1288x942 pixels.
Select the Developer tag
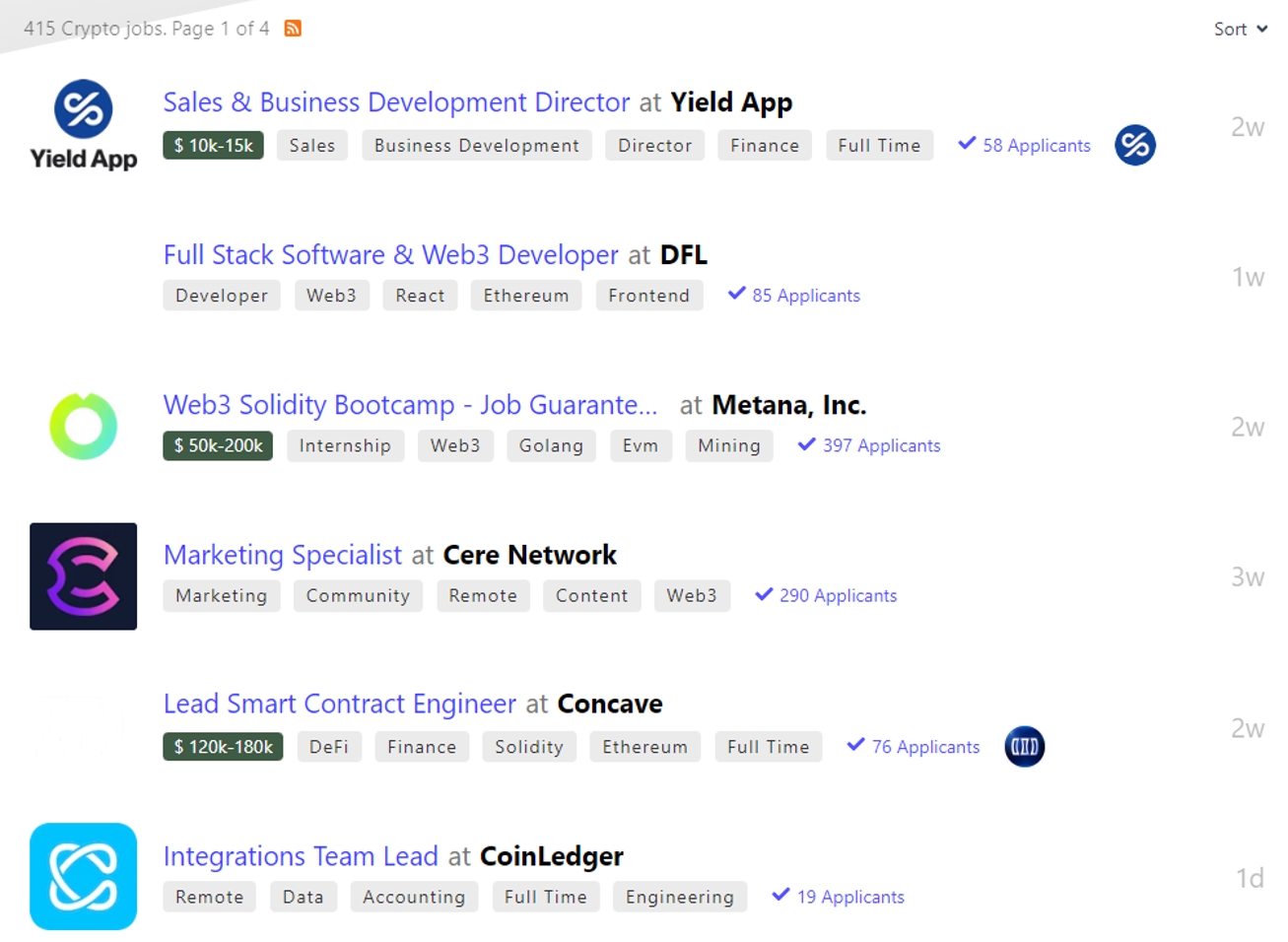[222, 296]
